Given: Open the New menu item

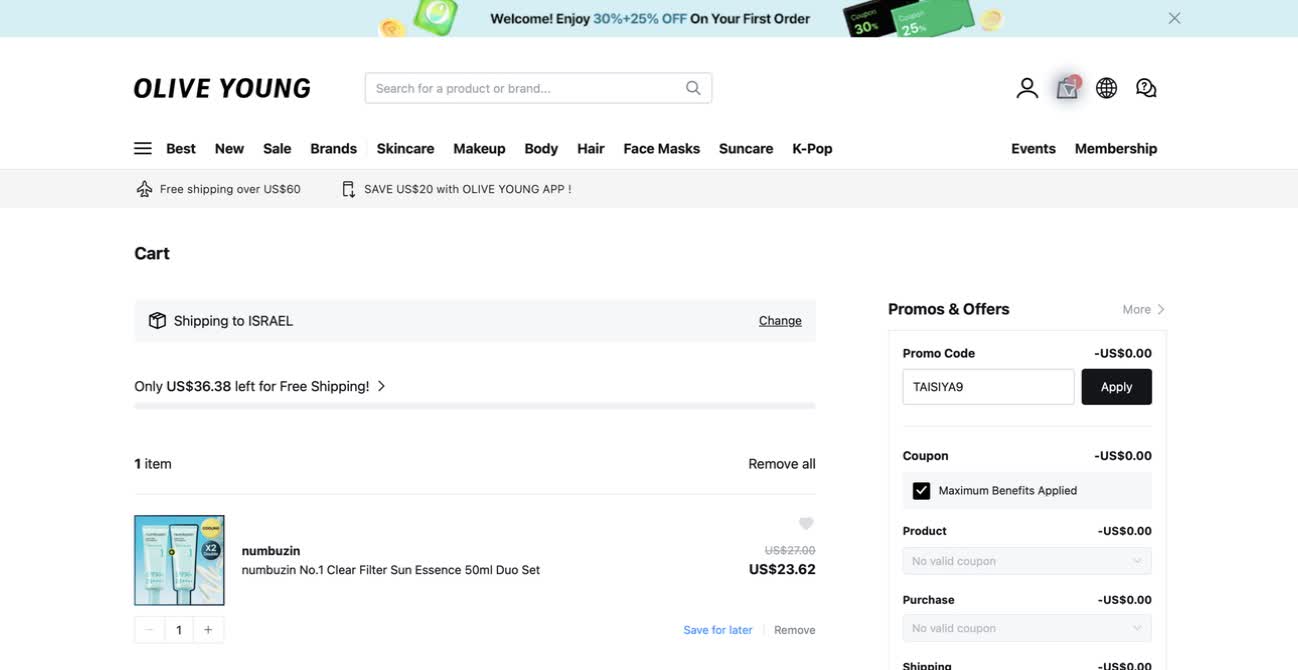Looking at the screenshot, I should coord(229,148).
